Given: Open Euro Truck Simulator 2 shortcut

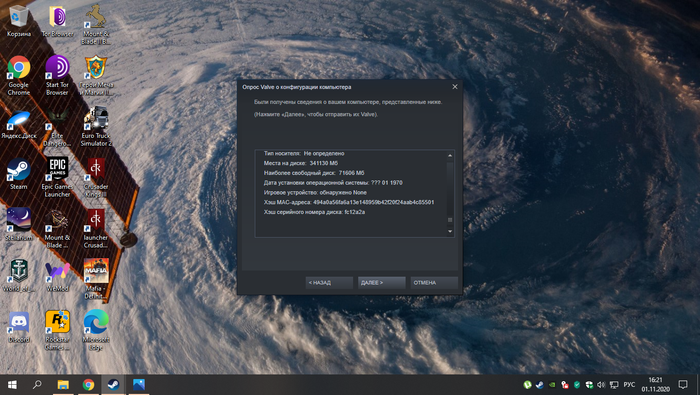Looking at the screenshot, I should pos(96,126).
